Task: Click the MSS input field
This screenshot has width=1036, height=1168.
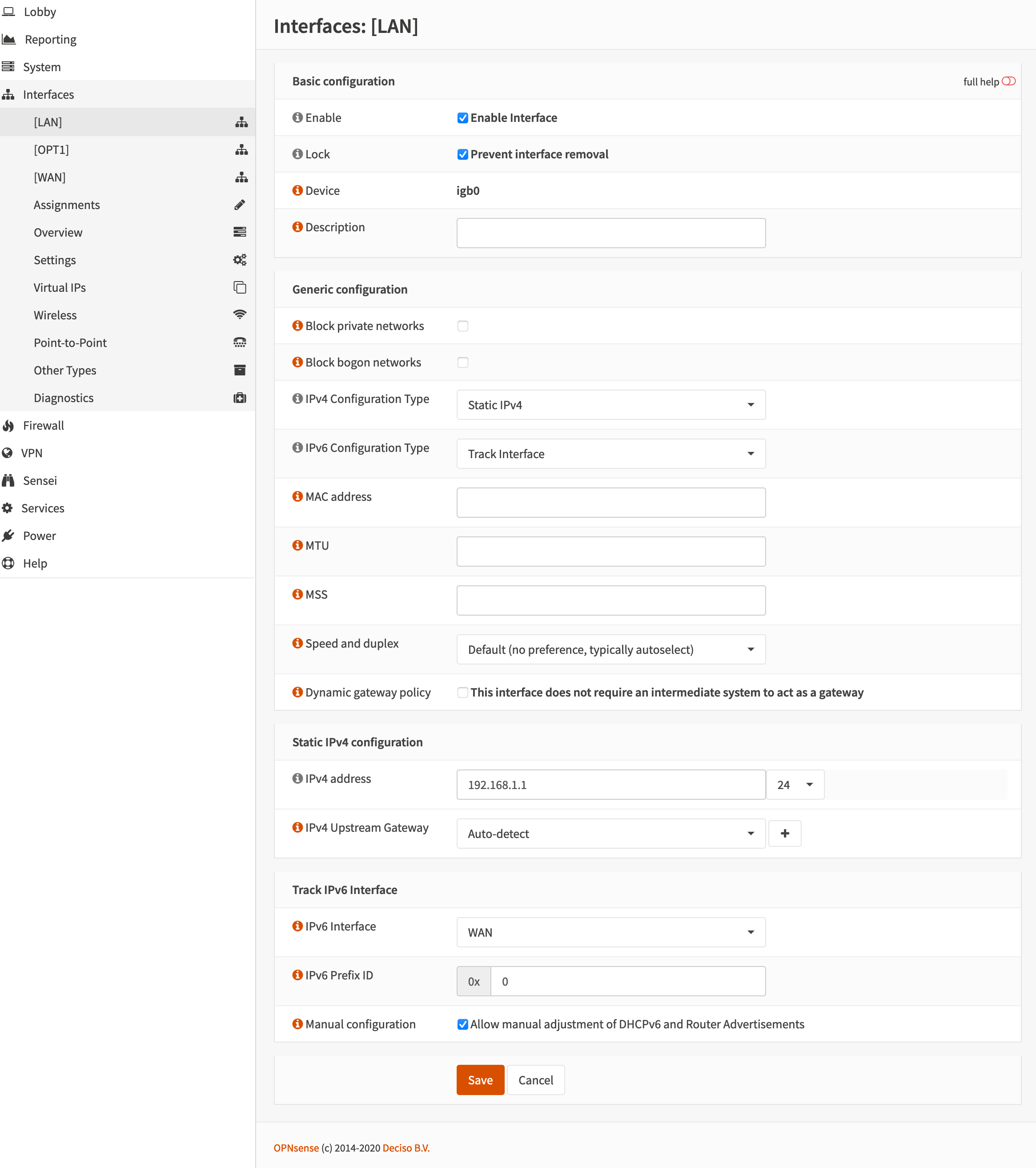Action: [611, 600]
